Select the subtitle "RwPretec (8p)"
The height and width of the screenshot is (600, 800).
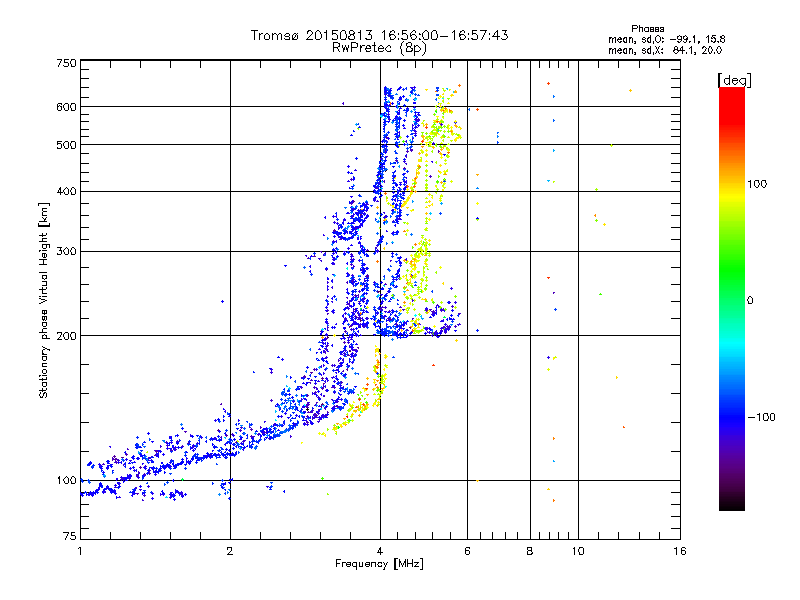coord(379,48)
